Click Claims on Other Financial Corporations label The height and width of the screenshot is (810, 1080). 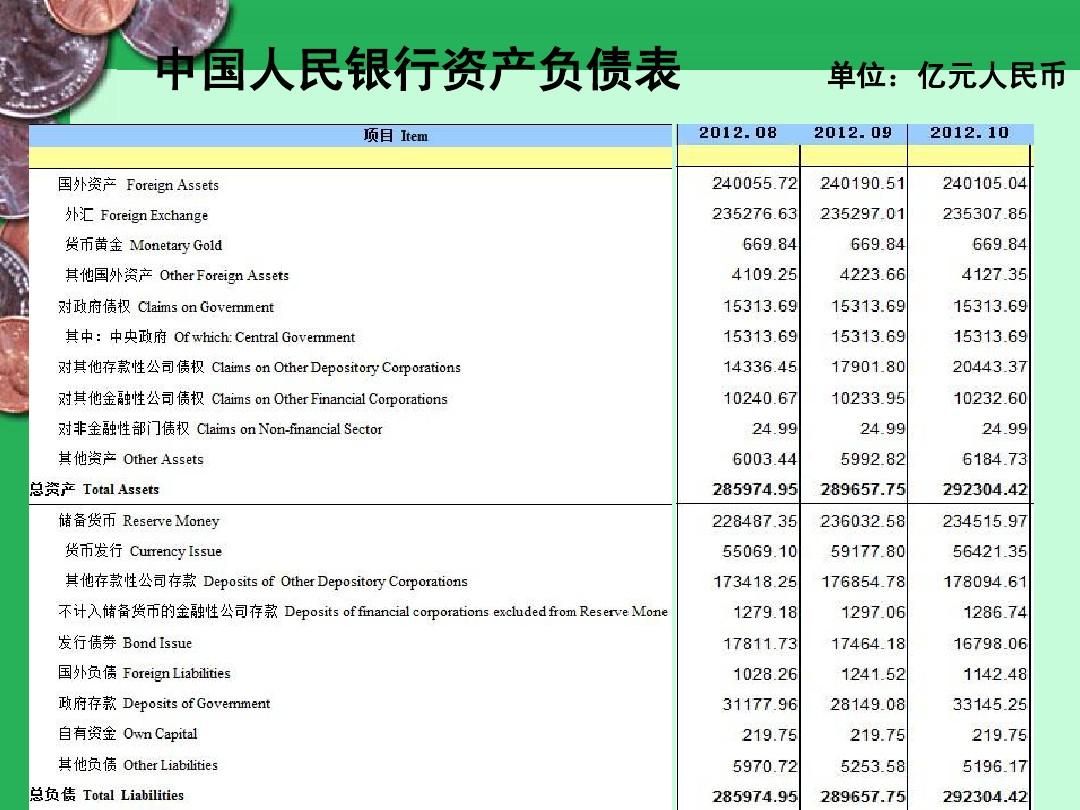253,399
